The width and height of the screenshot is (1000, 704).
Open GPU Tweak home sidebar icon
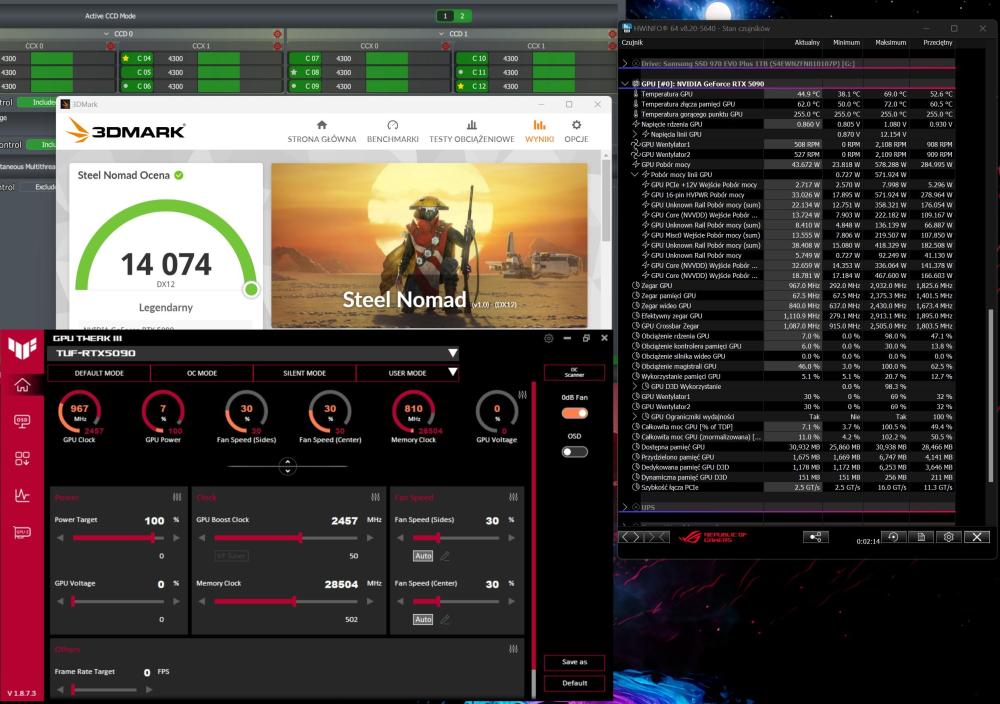point(22,385)
